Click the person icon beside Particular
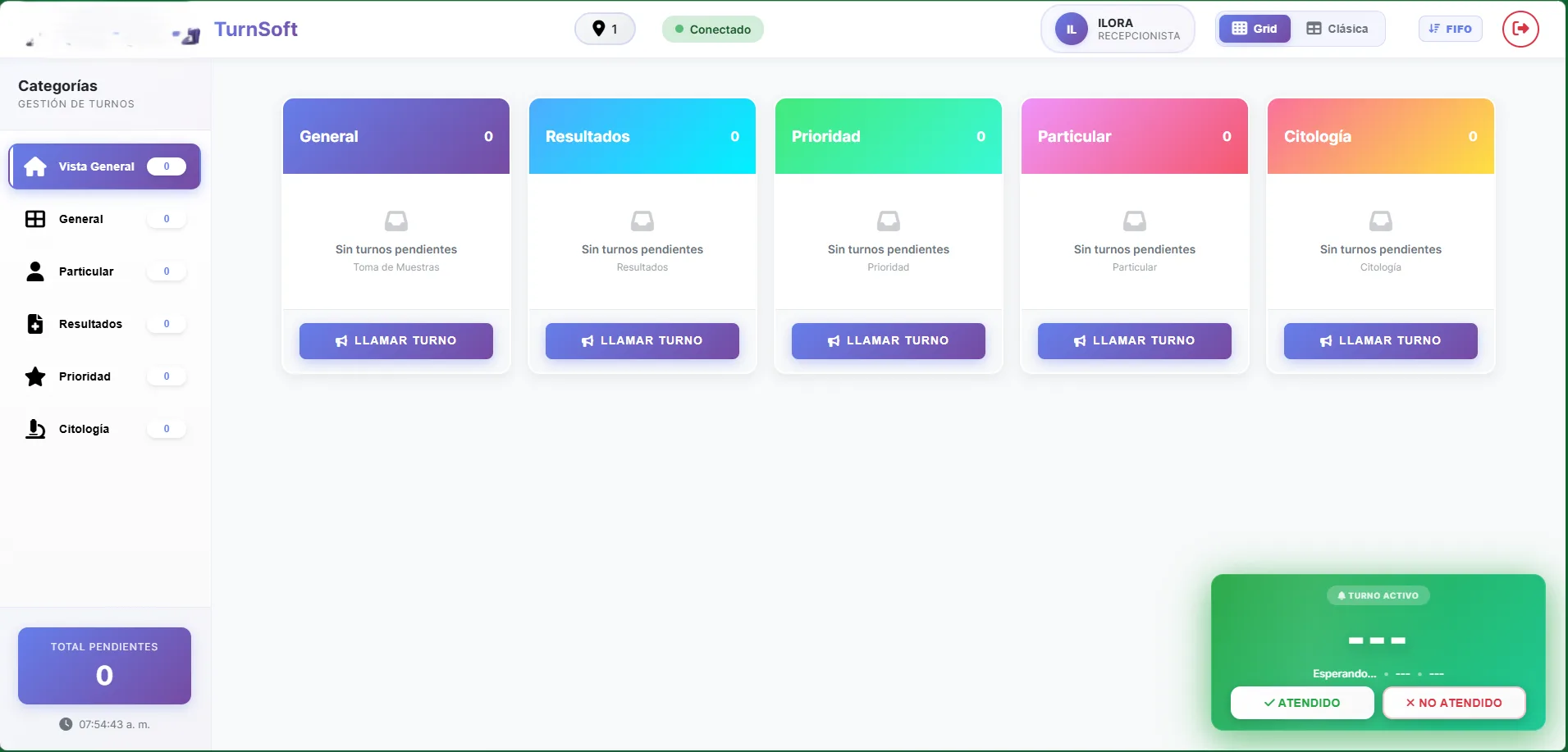 pos(35,271)
